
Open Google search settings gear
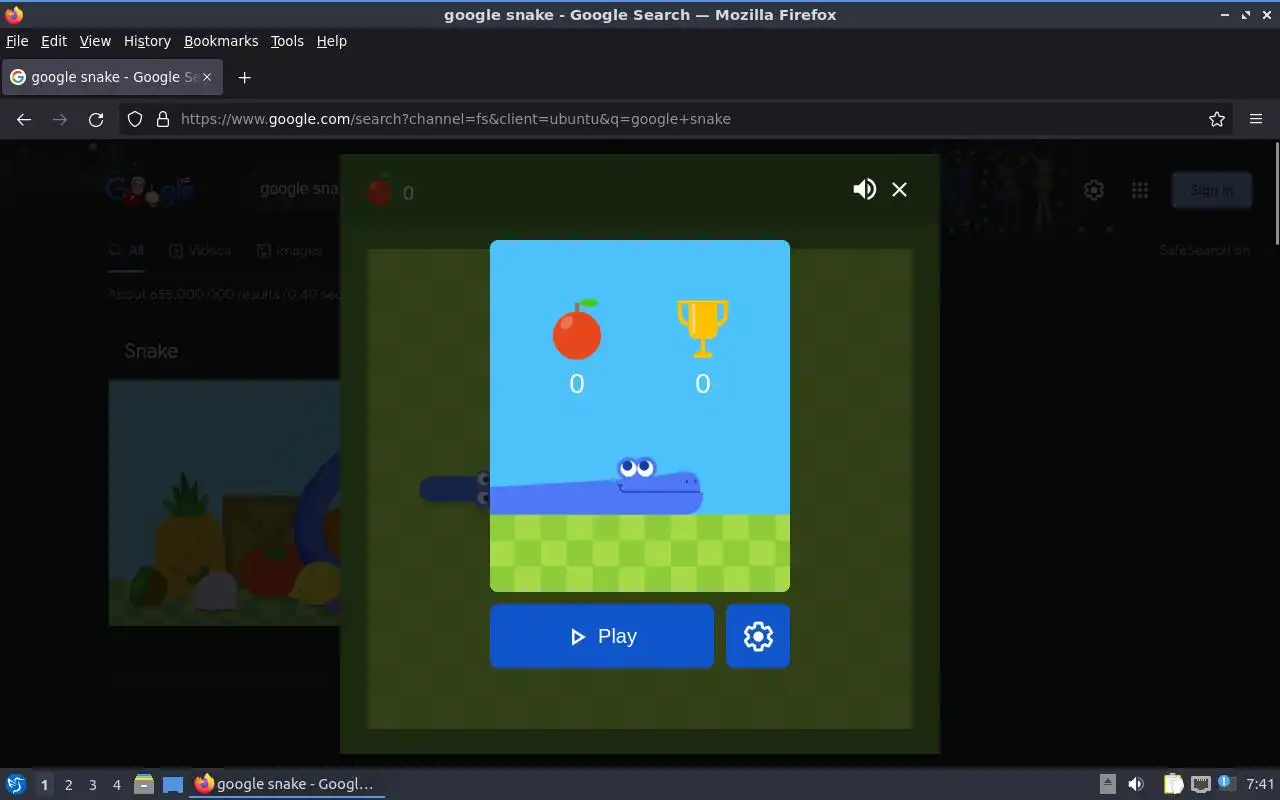pos(1094,190)
